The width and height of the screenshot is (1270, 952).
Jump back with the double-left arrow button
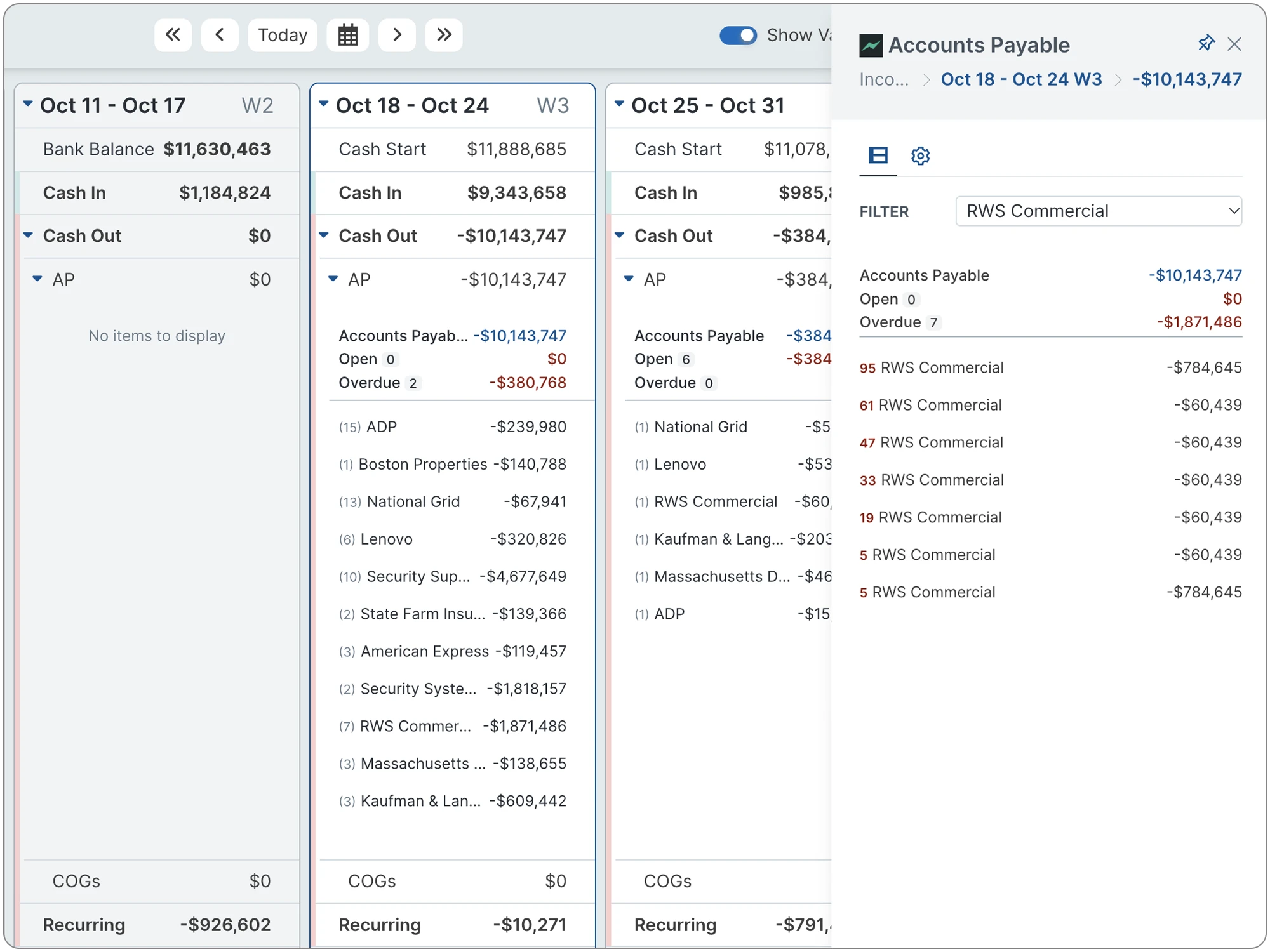[173, 34]
